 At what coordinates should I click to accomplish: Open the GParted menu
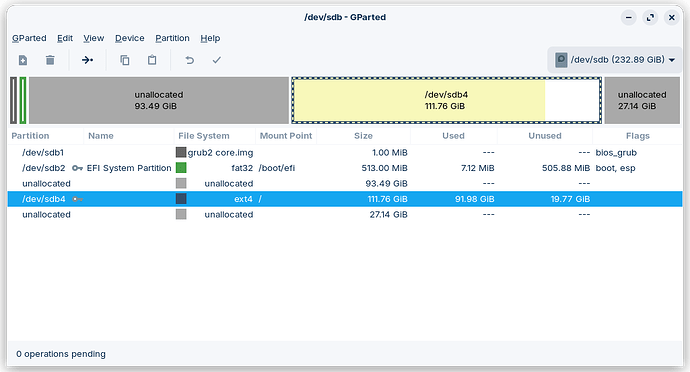(x=29, y=38)
